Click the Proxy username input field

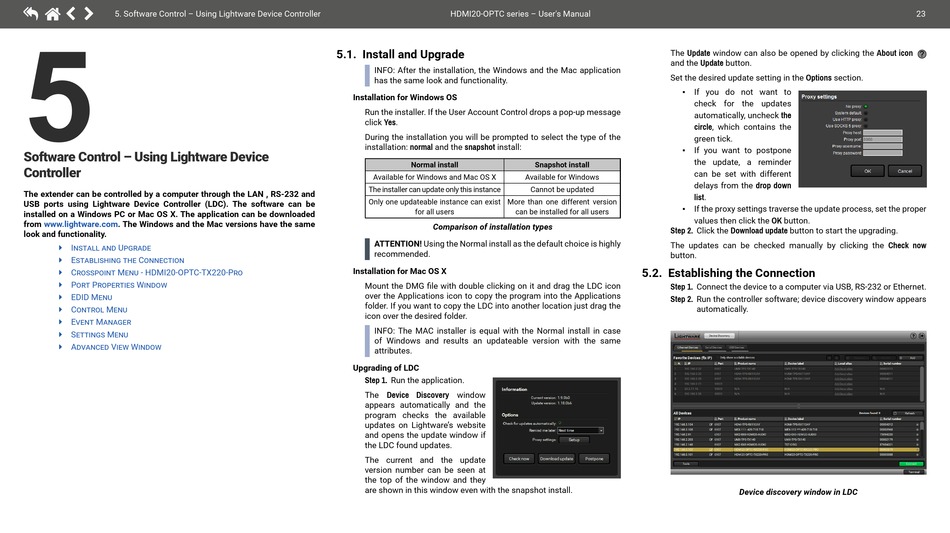coord(883,146)
